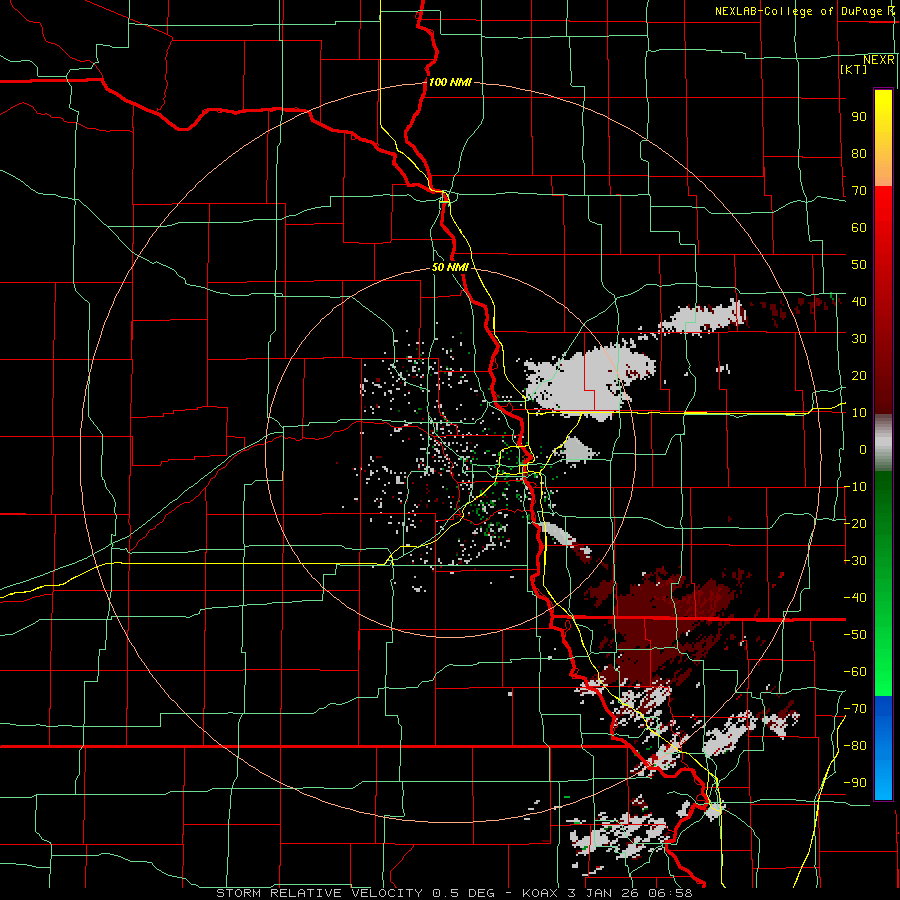Screen dimensions: 900x900
Task: Click the 30 value on the velocity scale
Action: (x=859, y=339)
